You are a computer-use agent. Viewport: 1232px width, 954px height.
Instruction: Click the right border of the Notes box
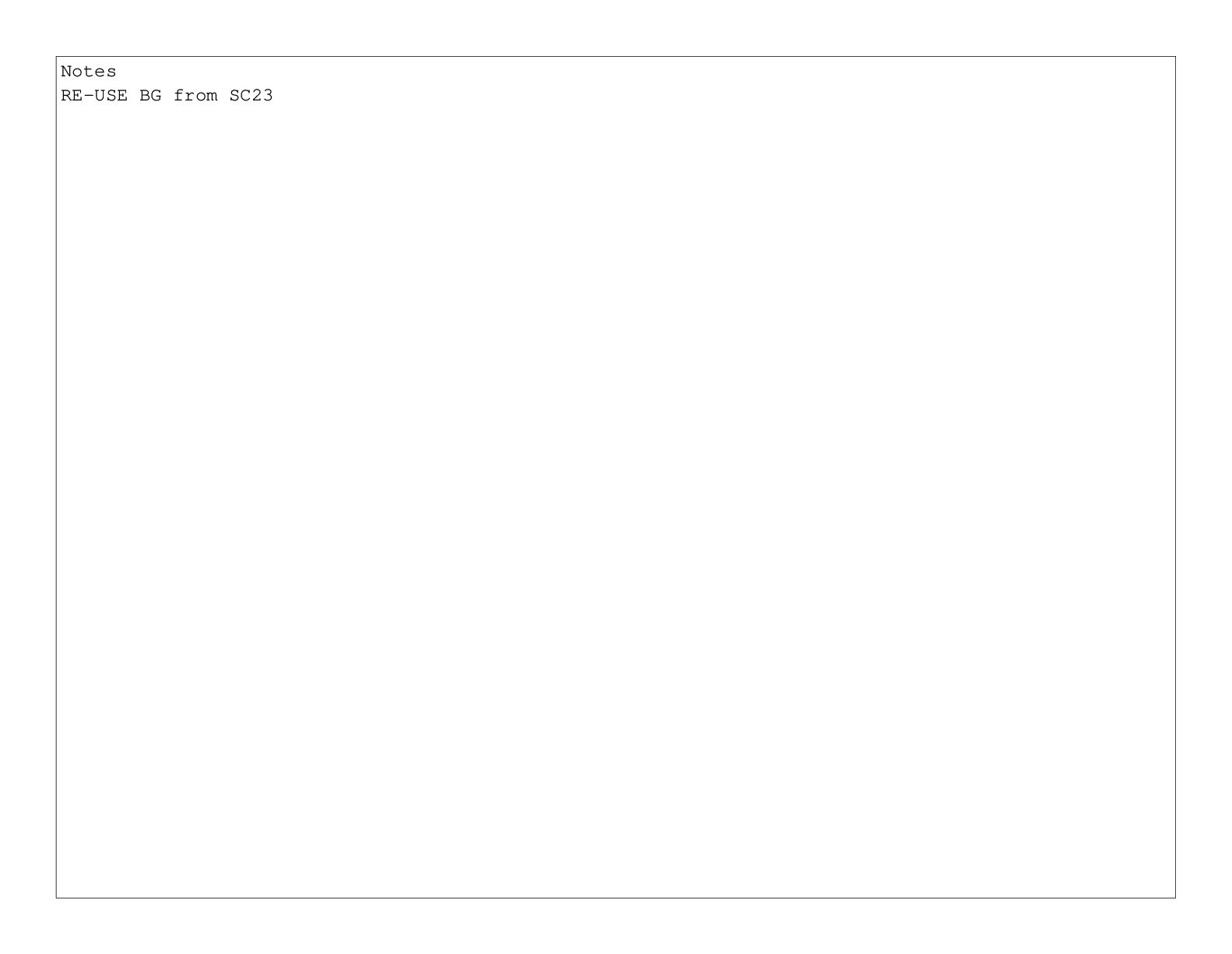[1175, 477]
